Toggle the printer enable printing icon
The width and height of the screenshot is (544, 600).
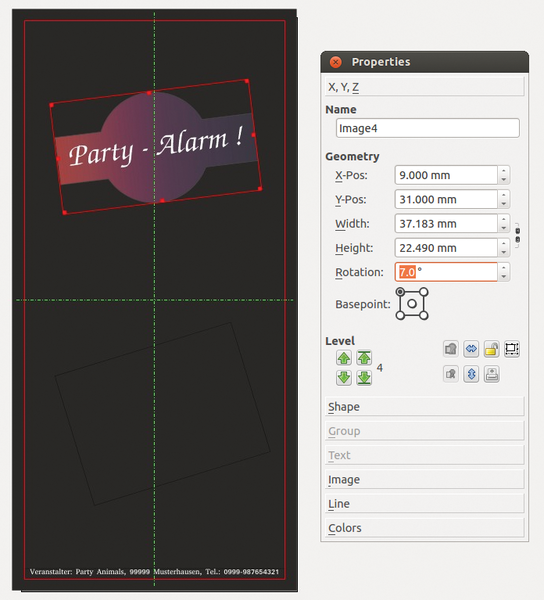coord(491,374)
